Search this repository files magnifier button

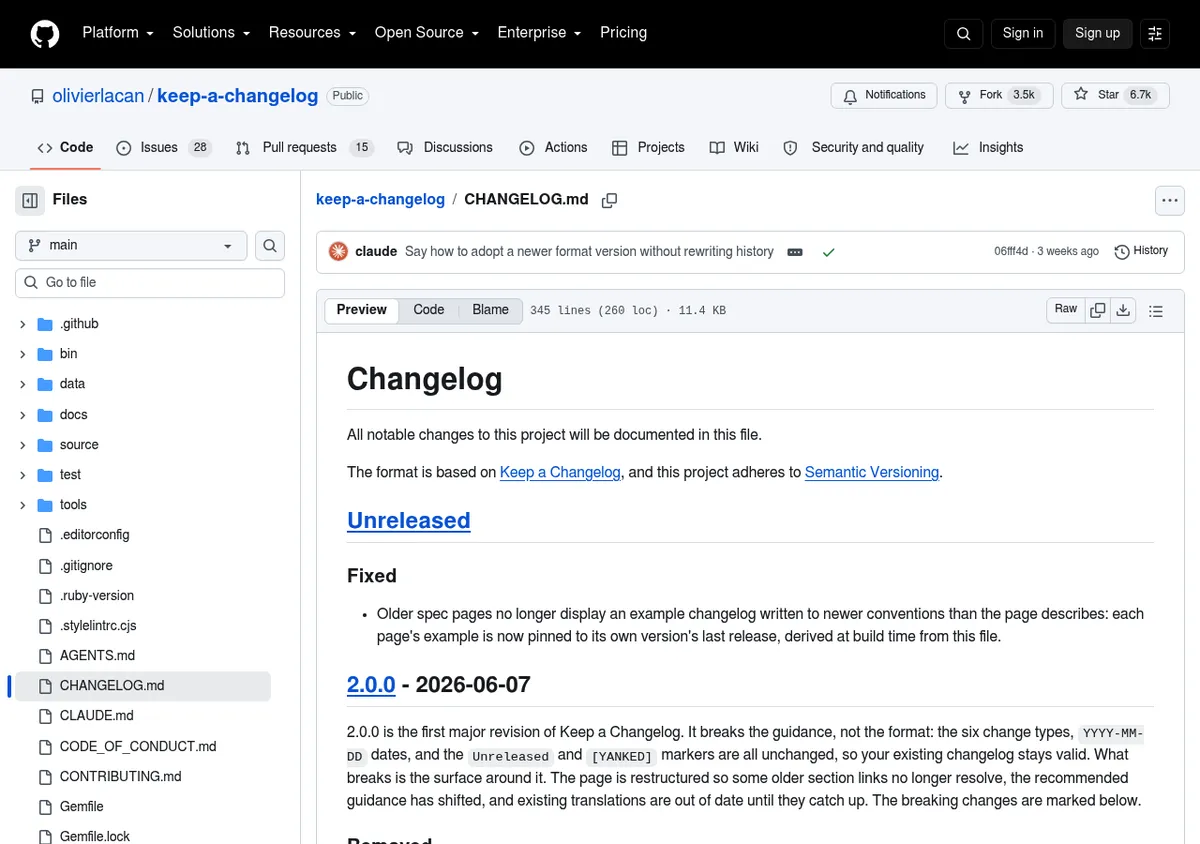[x=270, y=245]
